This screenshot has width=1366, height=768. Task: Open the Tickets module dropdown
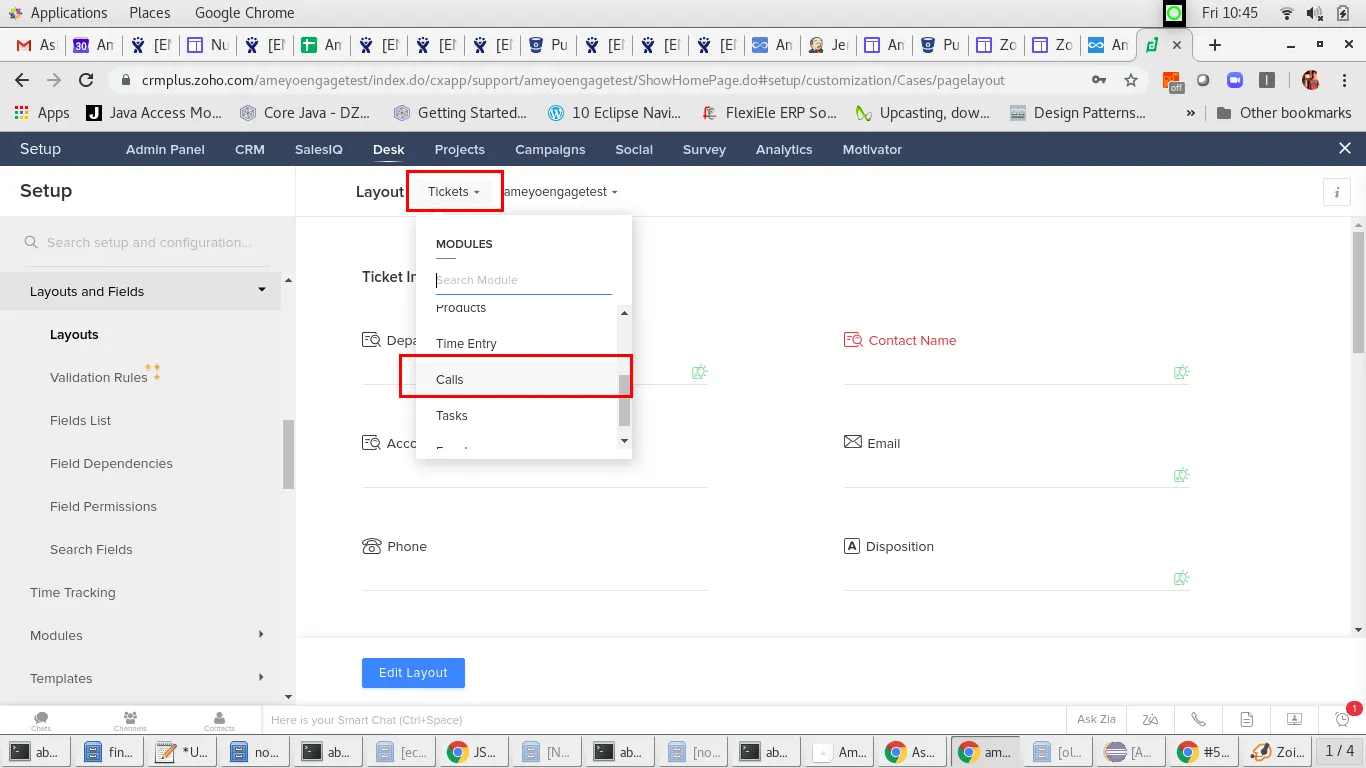click(x=454, y=191)
